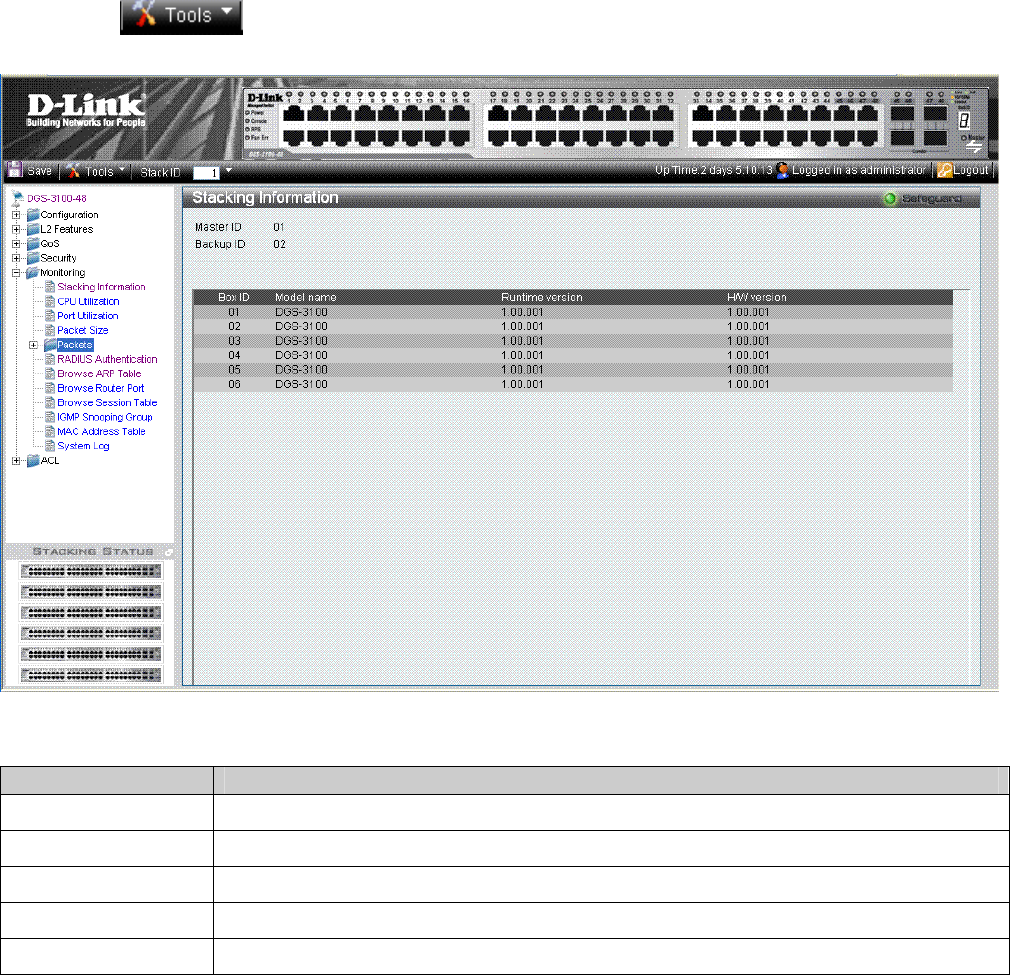
Task: Click the large Tools button above the window
Action: pos(181,16)
